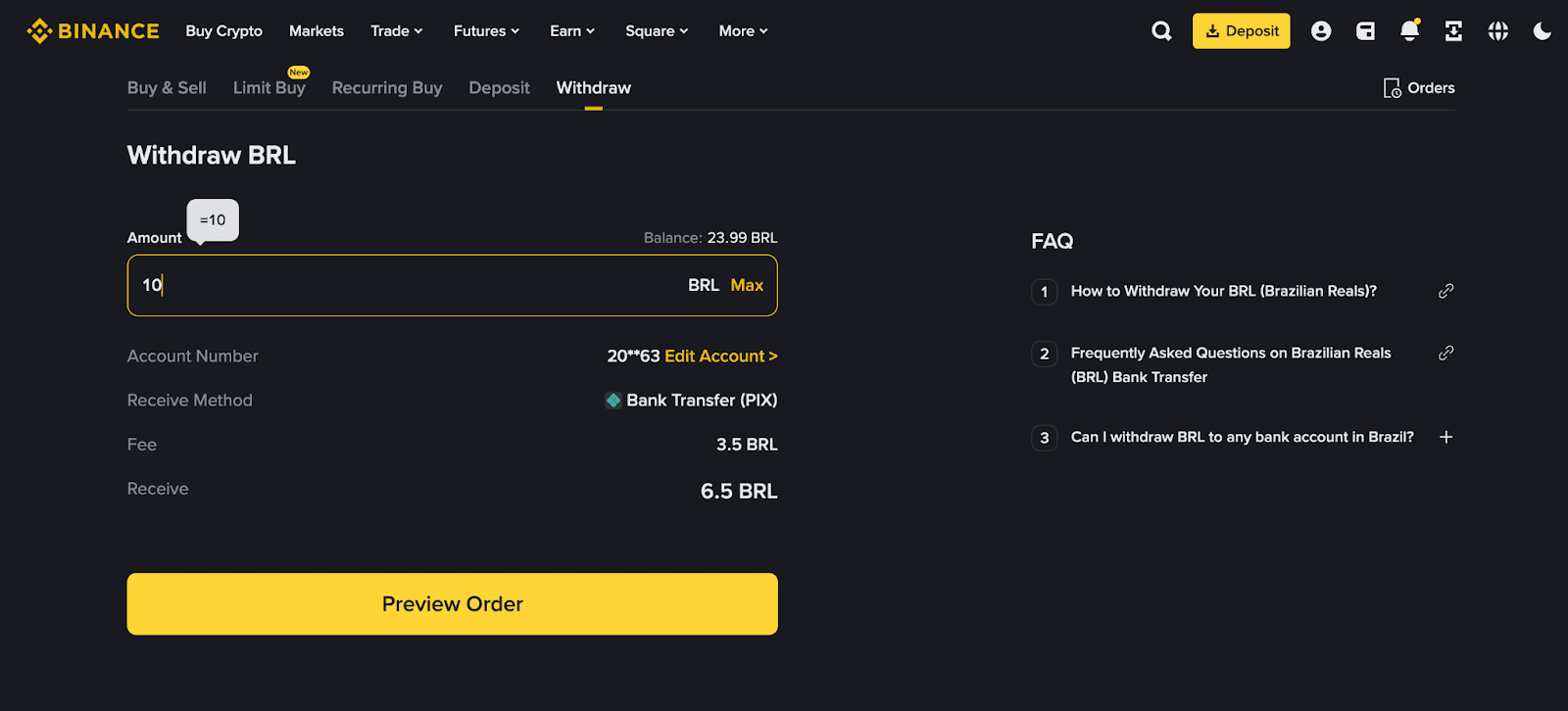Click the yellow Deposit button
The image size is (1568, 711).
(x=1242, y=31)
